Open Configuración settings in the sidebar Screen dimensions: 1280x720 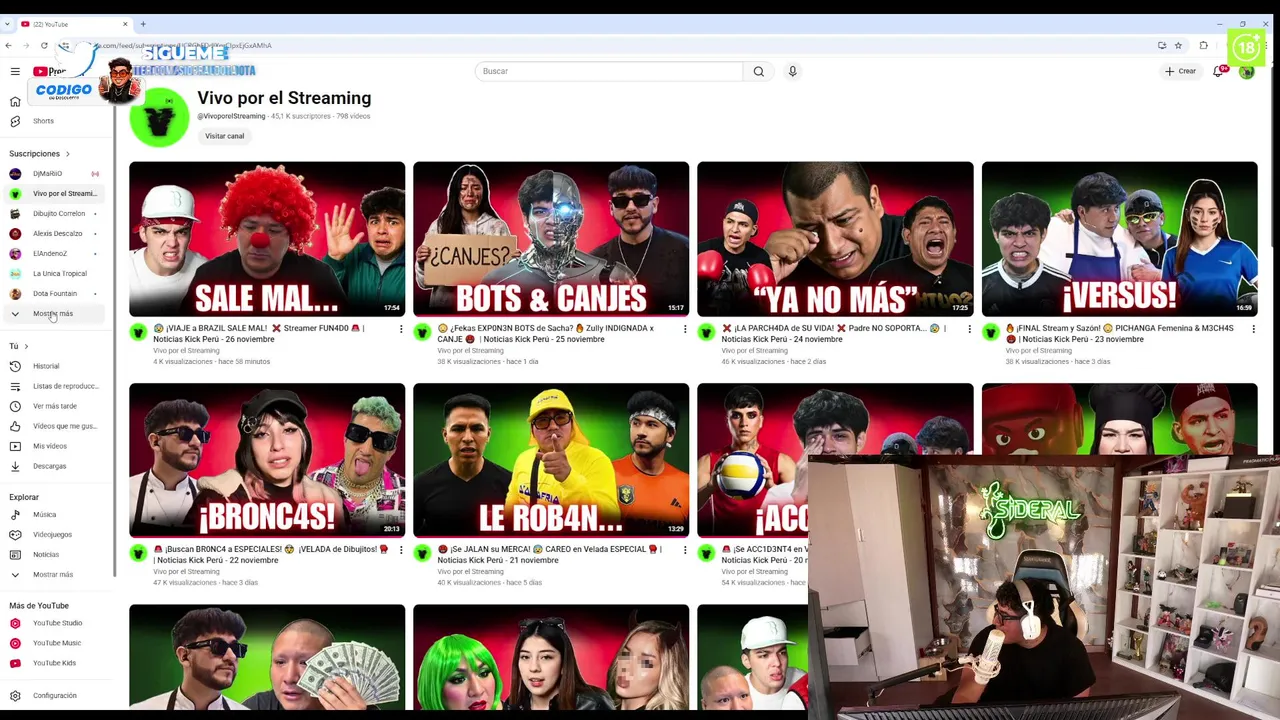[x=54, y=695]
